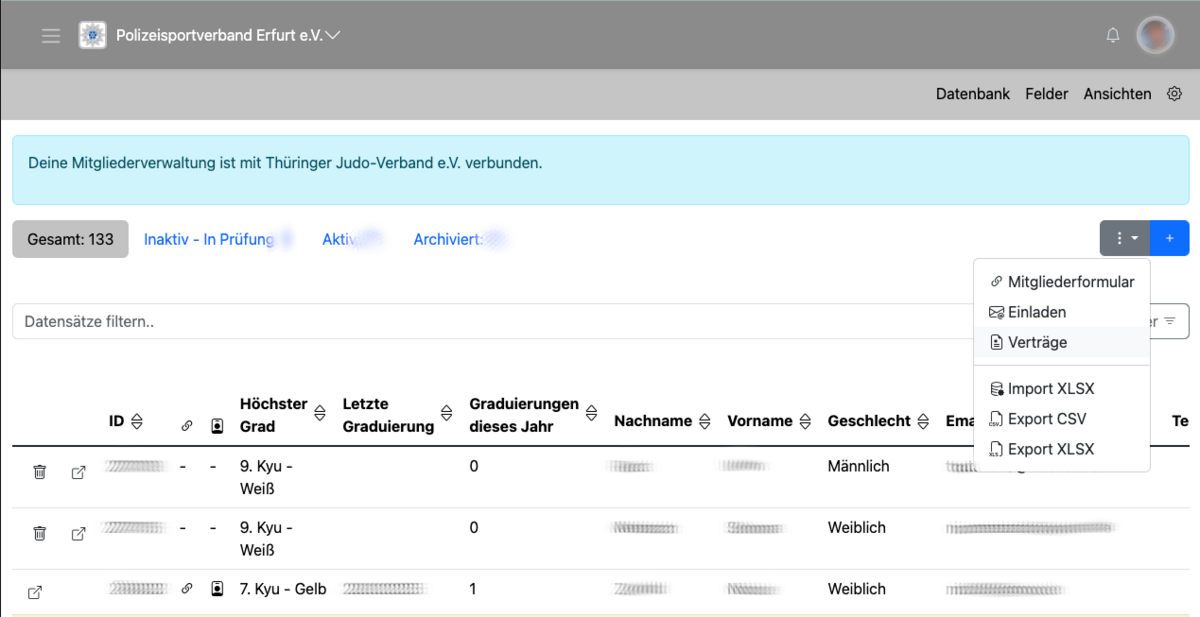Open the settings gear icon

tap(1174, 94)
